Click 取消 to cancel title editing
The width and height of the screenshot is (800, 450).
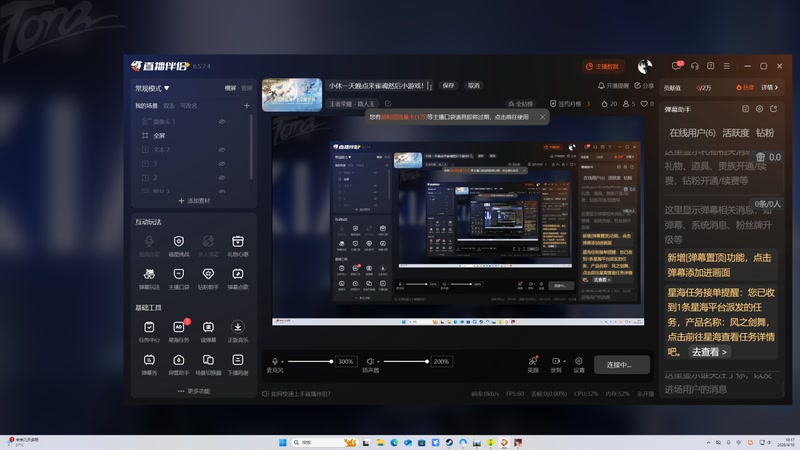[474, 86]
